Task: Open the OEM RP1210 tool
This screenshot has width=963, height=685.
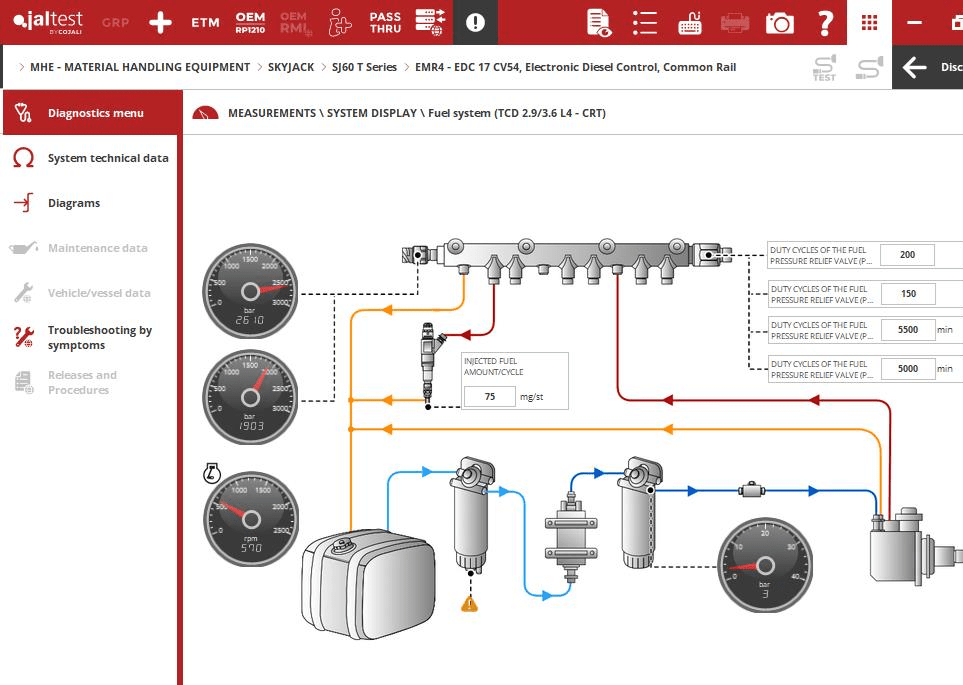Action: tap(250, 22)
